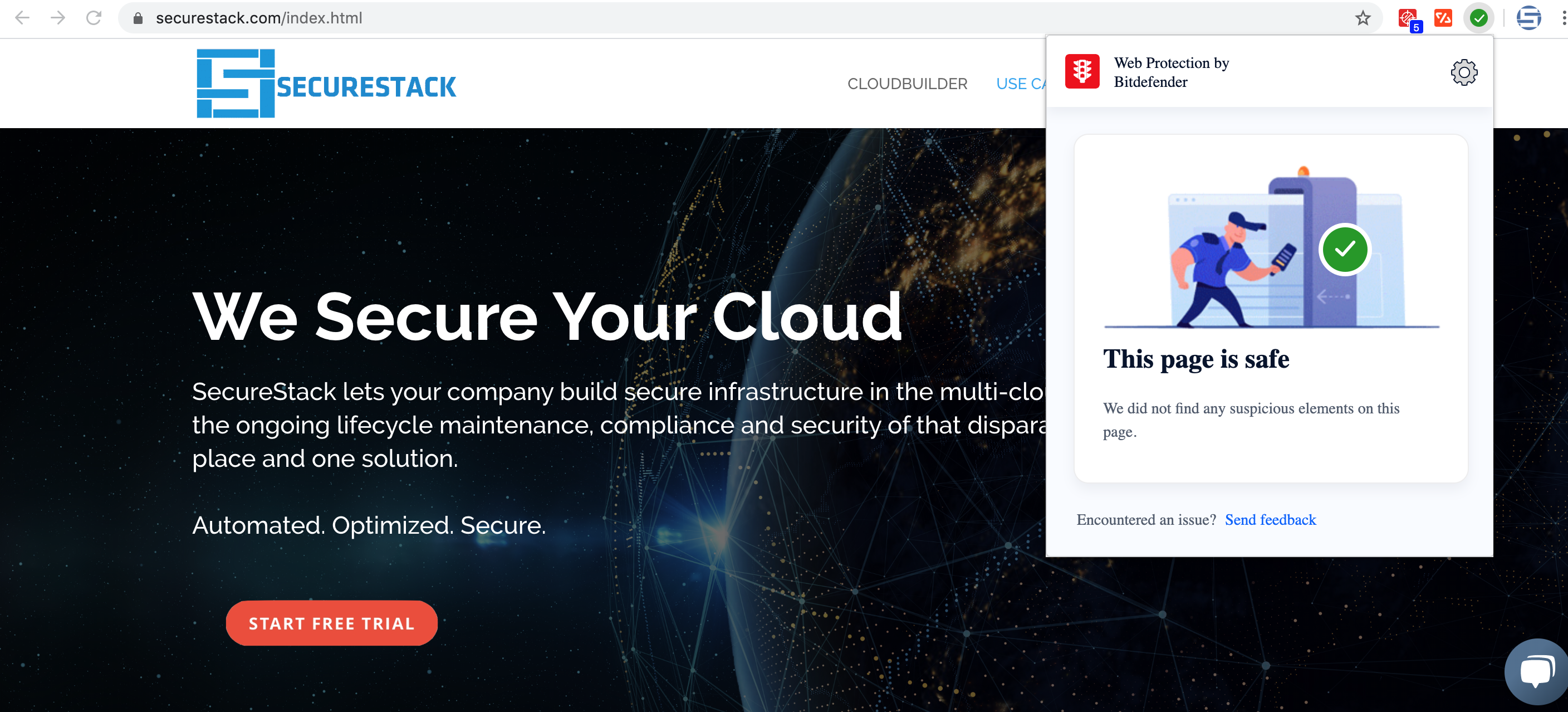
Task: Open the CLOUDBUILDER menu item
Action: tap(907, 84)
